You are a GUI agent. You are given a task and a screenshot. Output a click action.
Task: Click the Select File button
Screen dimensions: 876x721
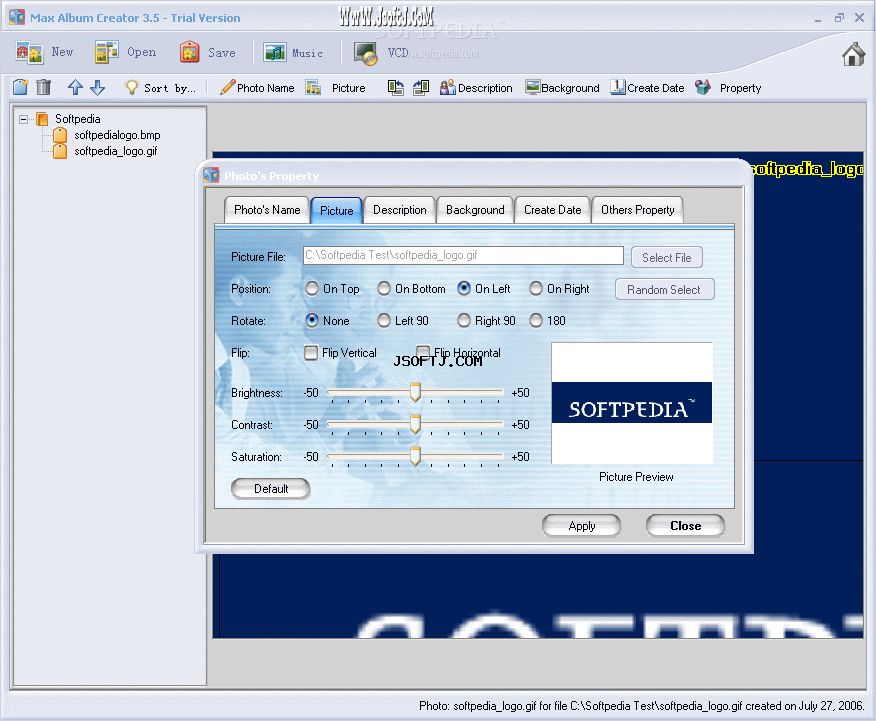pos(666,257)
